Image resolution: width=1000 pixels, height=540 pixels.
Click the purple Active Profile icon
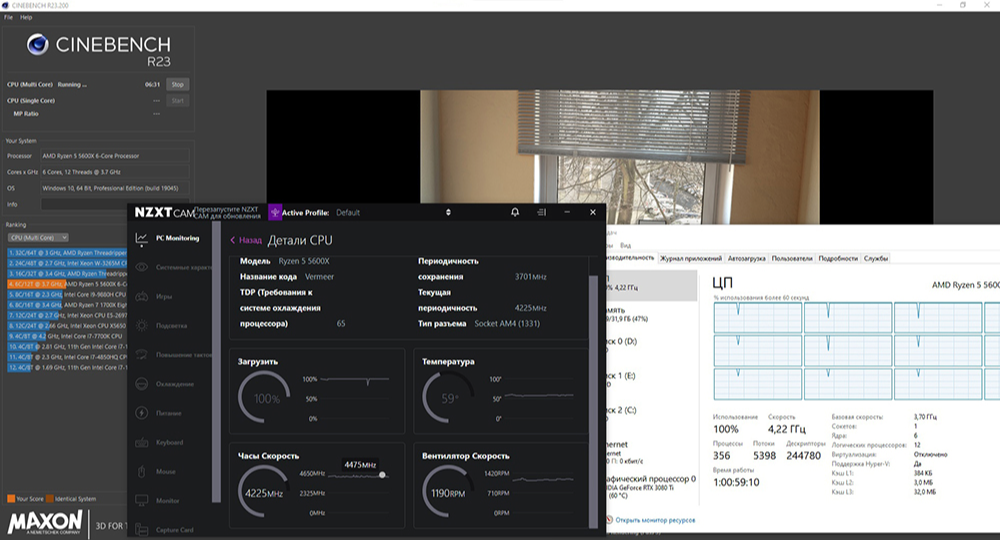pos(275,212)
